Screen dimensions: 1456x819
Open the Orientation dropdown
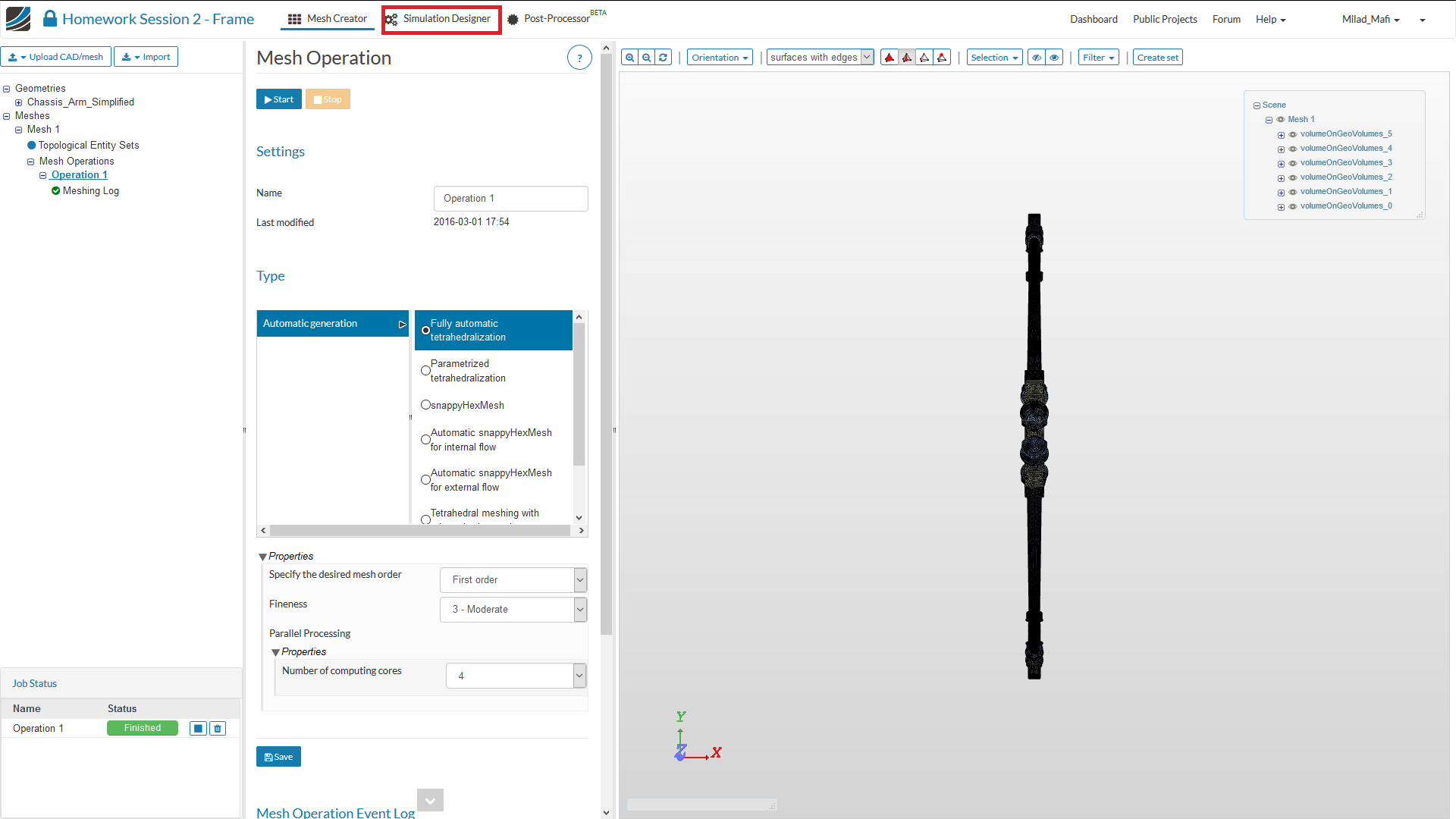720,58
